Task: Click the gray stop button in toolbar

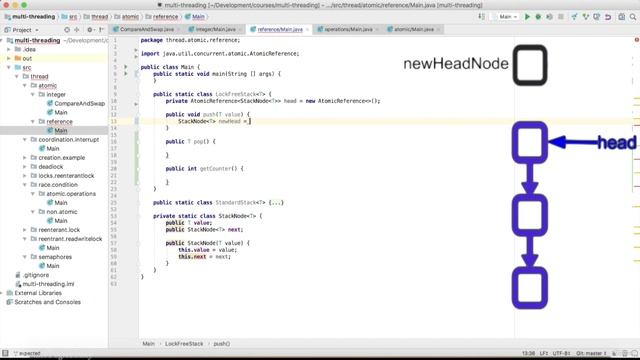Action: coord(561,17)
